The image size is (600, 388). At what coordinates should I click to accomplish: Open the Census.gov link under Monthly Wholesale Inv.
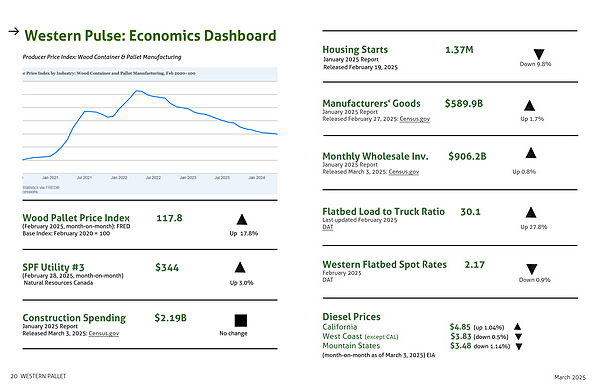(x=404, y=172)
